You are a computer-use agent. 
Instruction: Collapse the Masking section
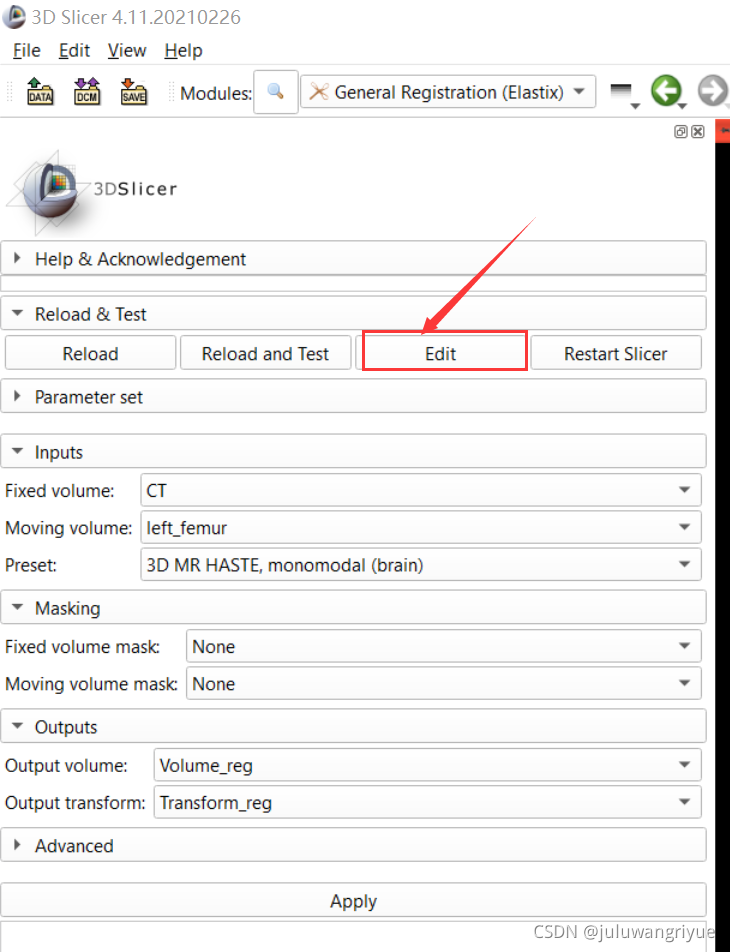click(x=353, y=608)
